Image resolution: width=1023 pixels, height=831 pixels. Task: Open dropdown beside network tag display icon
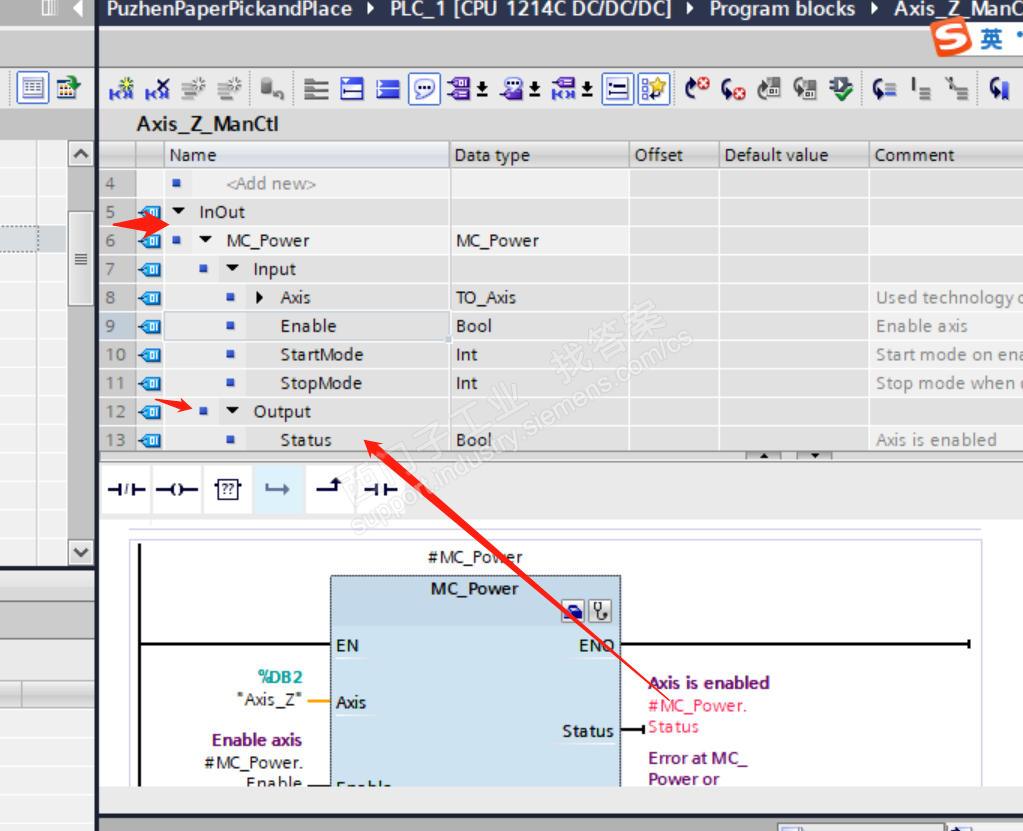coord(587,89)
